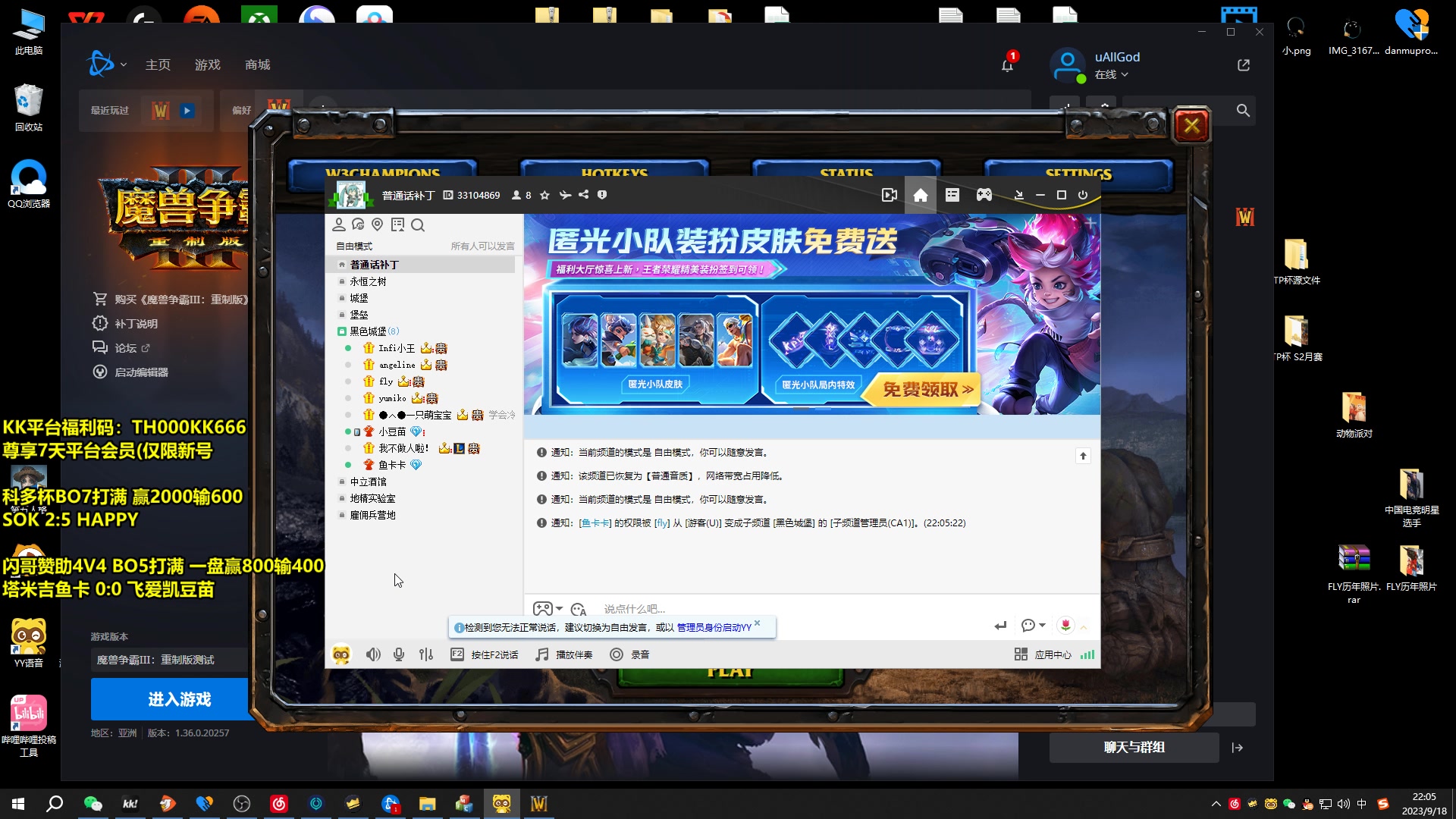Collapse the 黑色城堡 sub-channel

pyautogui.click(x=341, y=331)
